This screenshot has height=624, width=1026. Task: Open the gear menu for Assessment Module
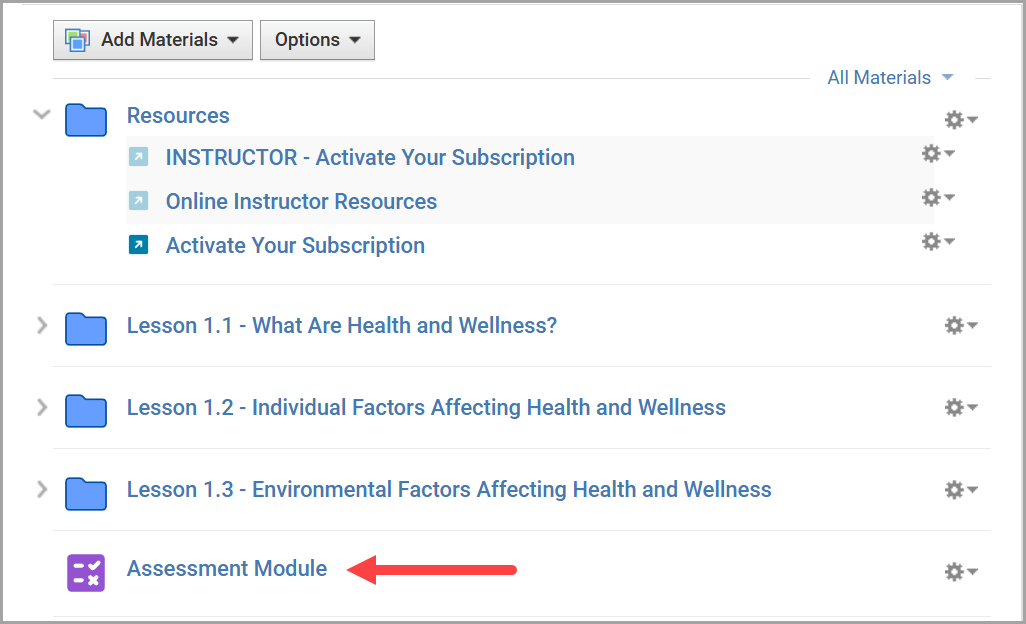tap(961, 572)
